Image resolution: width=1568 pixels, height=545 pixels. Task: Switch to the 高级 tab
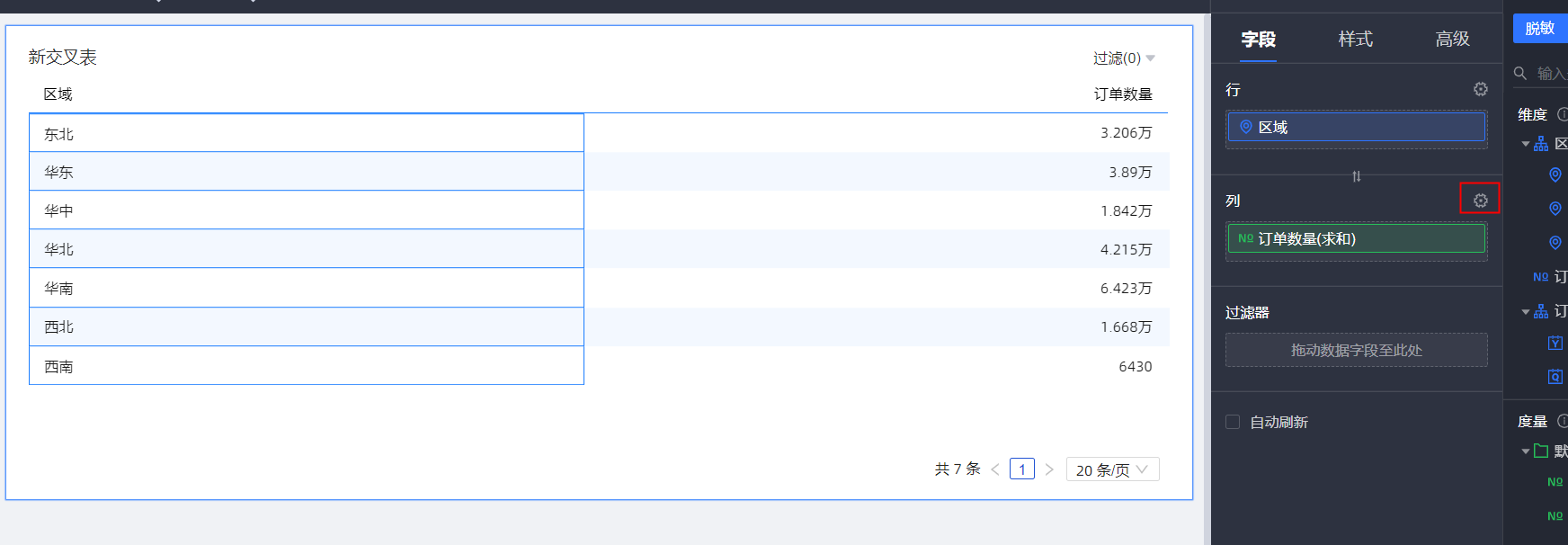(x=1452, y=39)
